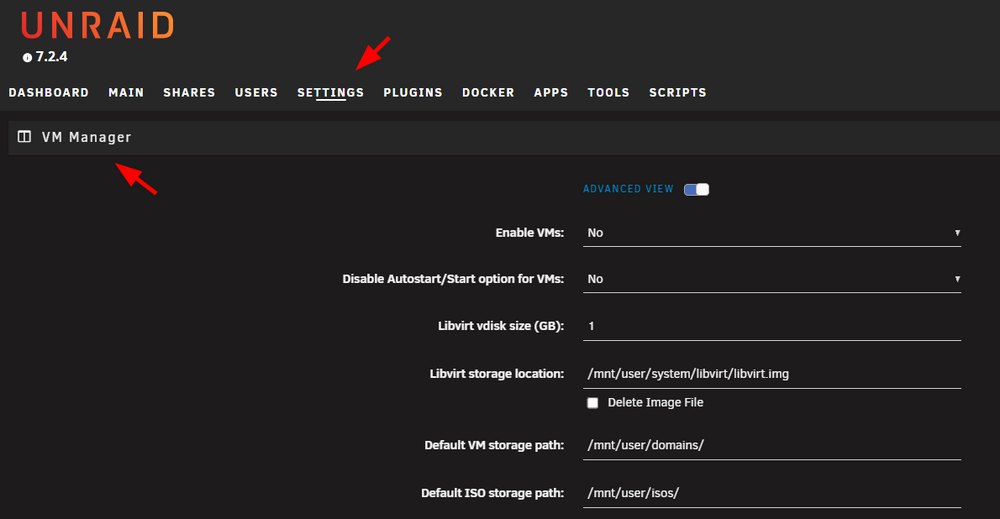Click the Delete Image File label

656,402
